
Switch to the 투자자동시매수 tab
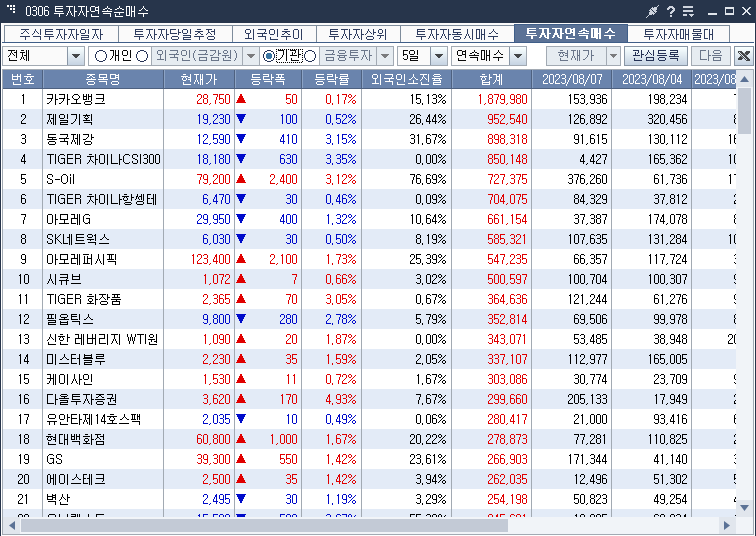pos(457,34)
